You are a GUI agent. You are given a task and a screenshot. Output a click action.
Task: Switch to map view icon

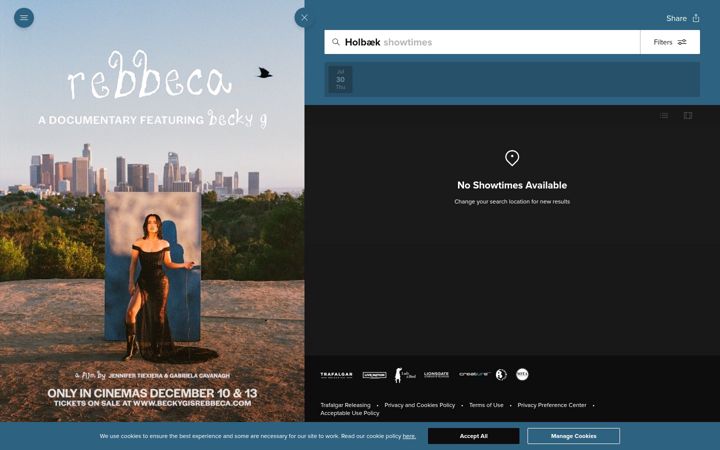688,115
